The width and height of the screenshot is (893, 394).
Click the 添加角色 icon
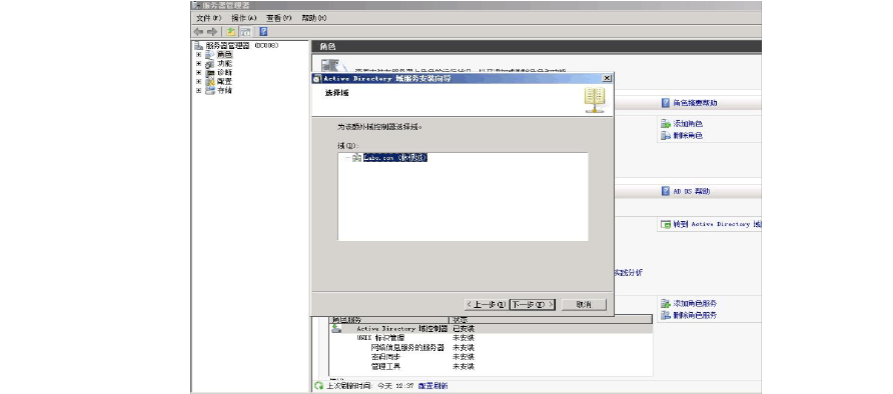tap(665, 124)
